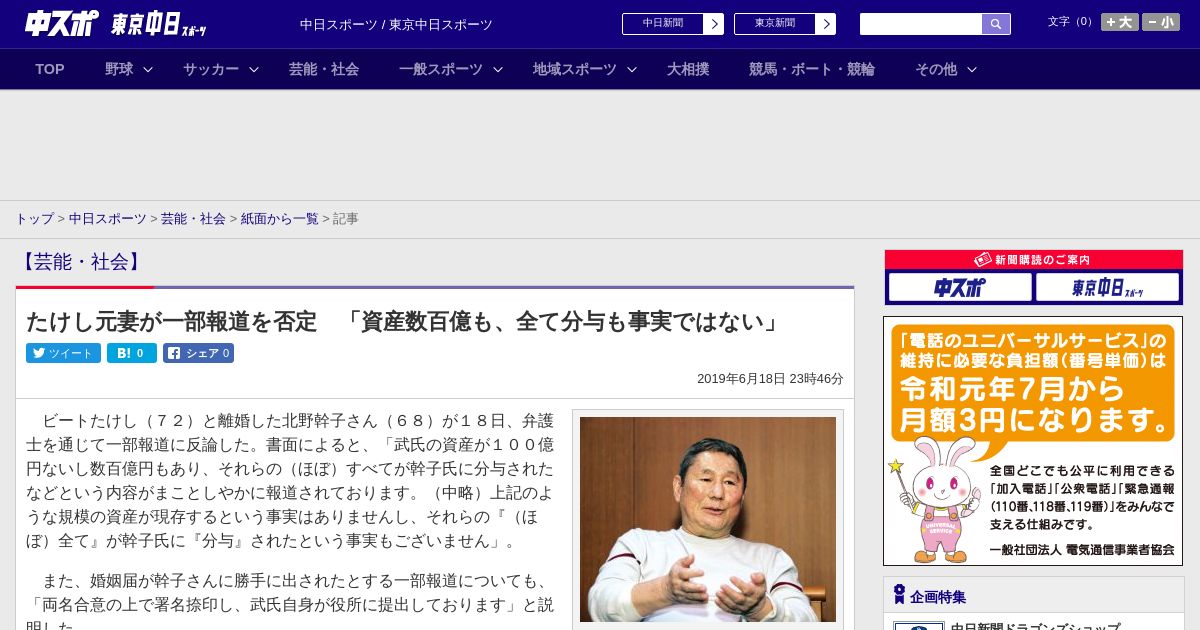Click the Hatena B! bookmark button
This screenshot has width=1200, height=630.
click(x=132, y=353)
